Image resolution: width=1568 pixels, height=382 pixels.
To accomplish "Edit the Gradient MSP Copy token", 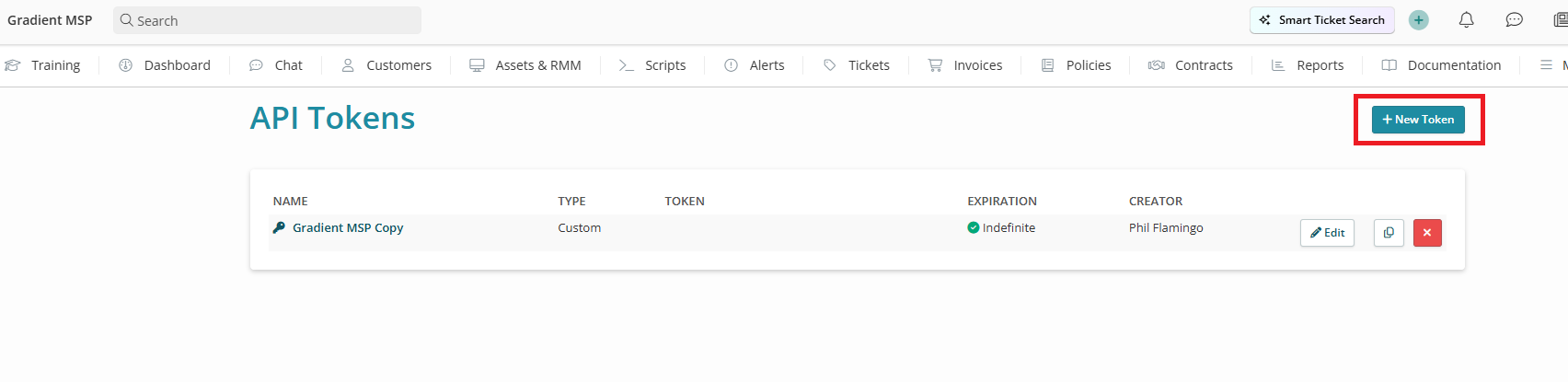I will click(x=1327, y=233).
